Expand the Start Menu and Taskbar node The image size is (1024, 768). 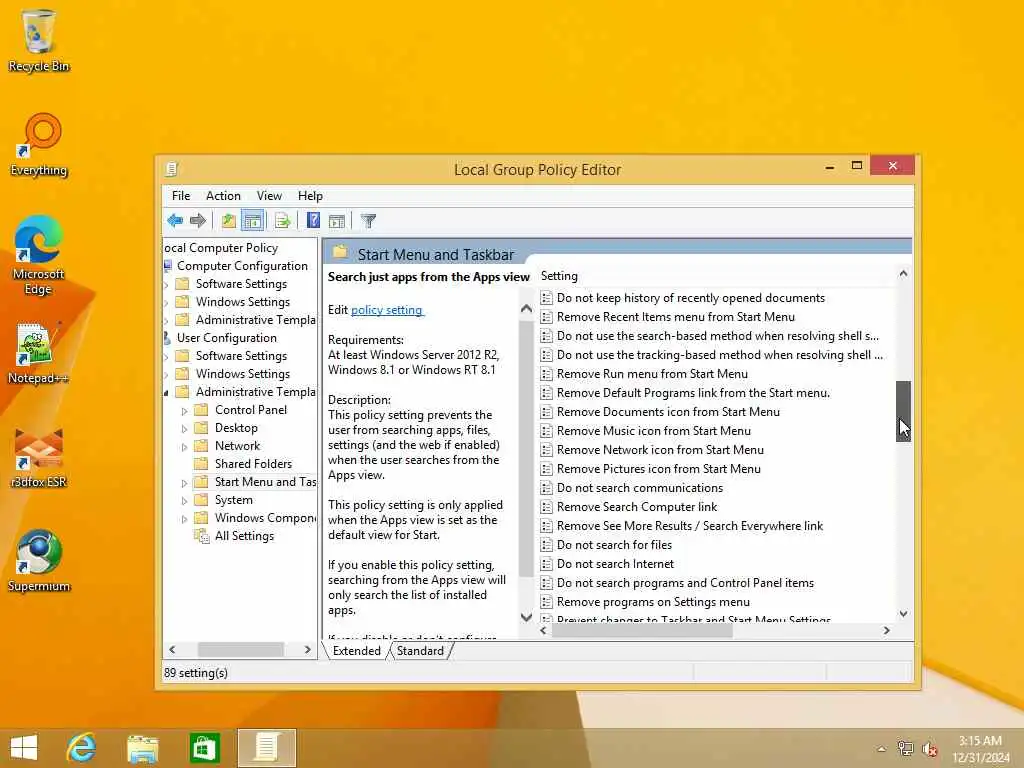click(x=184, y=483)
